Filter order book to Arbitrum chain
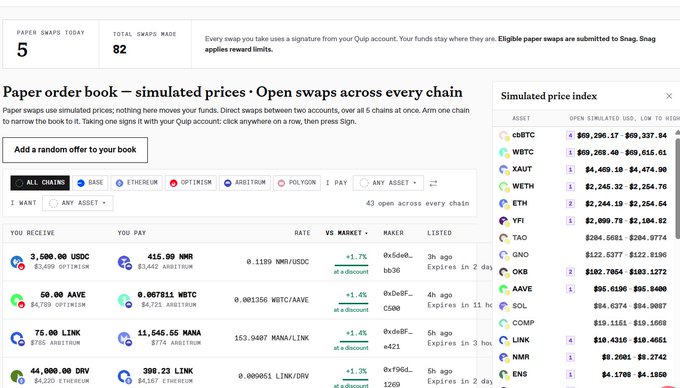680x388 pixels. tap(245, 183)
